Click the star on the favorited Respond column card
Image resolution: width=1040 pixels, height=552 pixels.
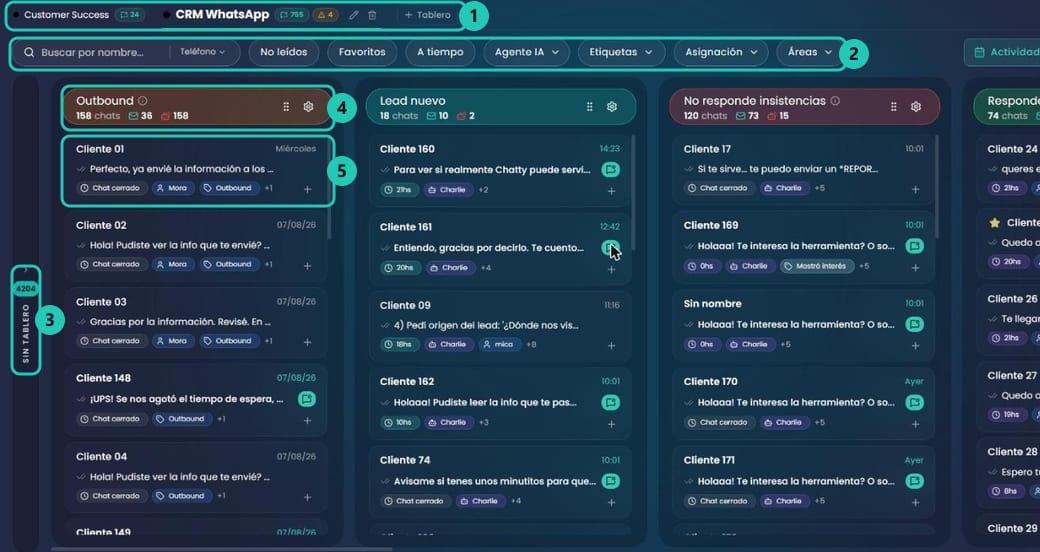click(994, 223)
